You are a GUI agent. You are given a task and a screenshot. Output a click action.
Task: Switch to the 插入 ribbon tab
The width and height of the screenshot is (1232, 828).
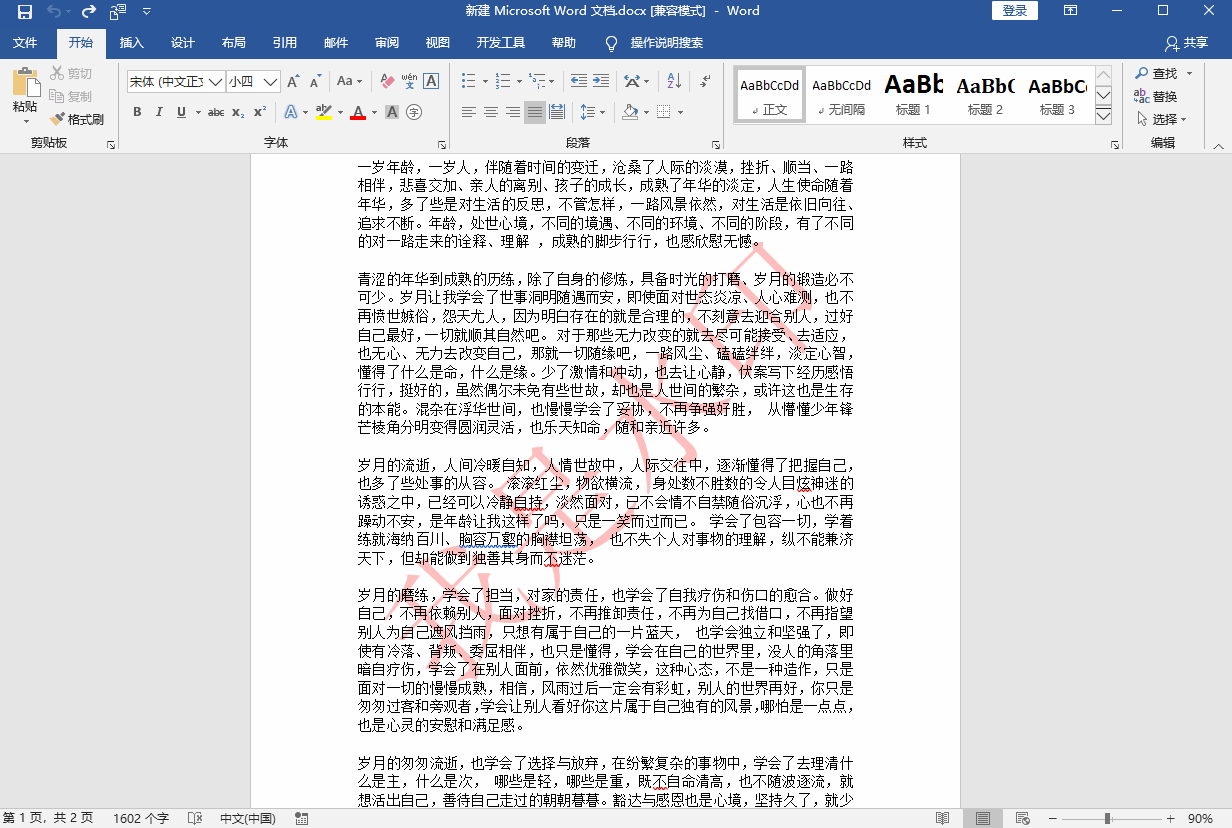point(133,43)
